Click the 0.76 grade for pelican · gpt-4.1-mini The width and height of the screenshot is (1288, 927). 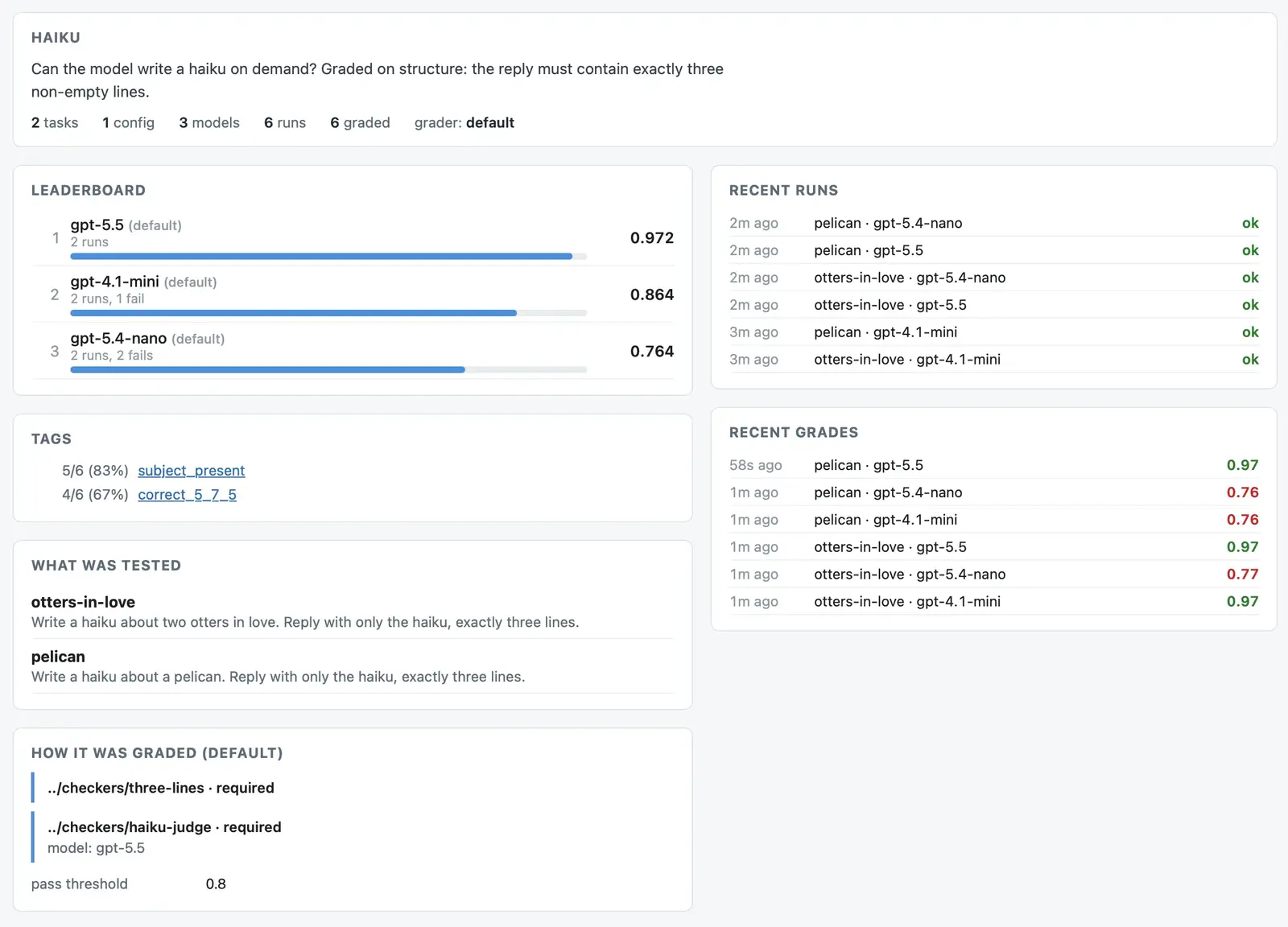point(1242,520)
